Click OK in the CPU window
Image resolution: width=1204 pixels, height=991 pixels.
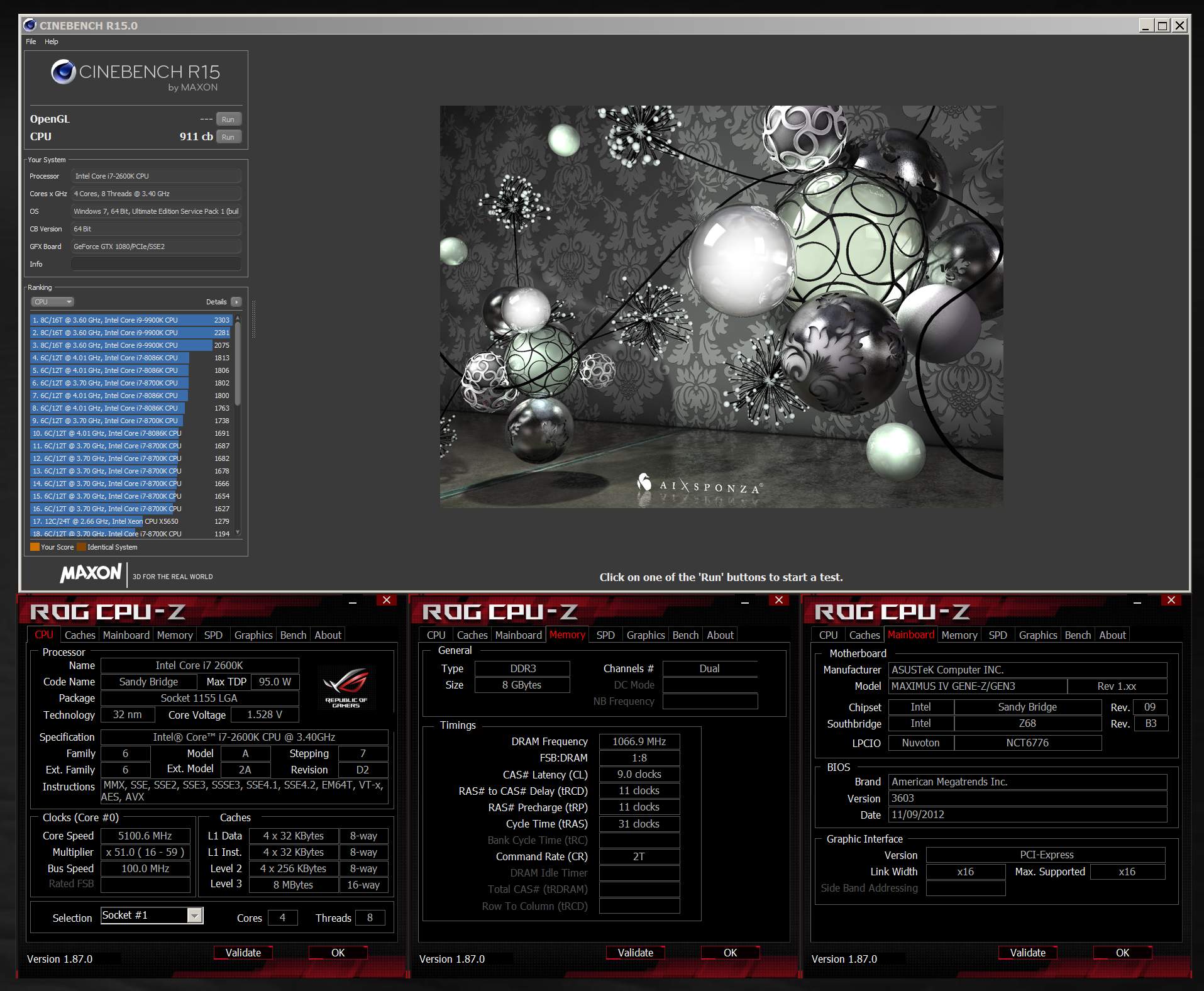tap(338, 953)
